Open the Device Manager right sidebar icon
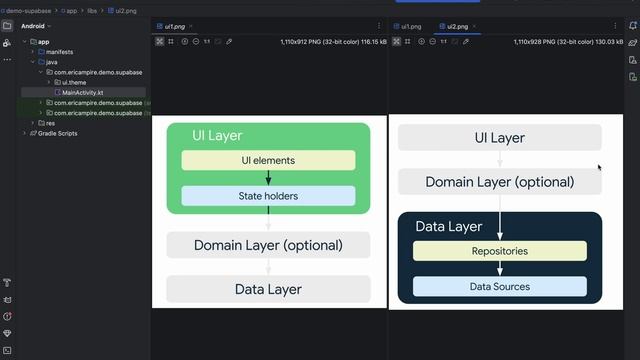Viewport: 640px width, 360px height. (633, 60)
